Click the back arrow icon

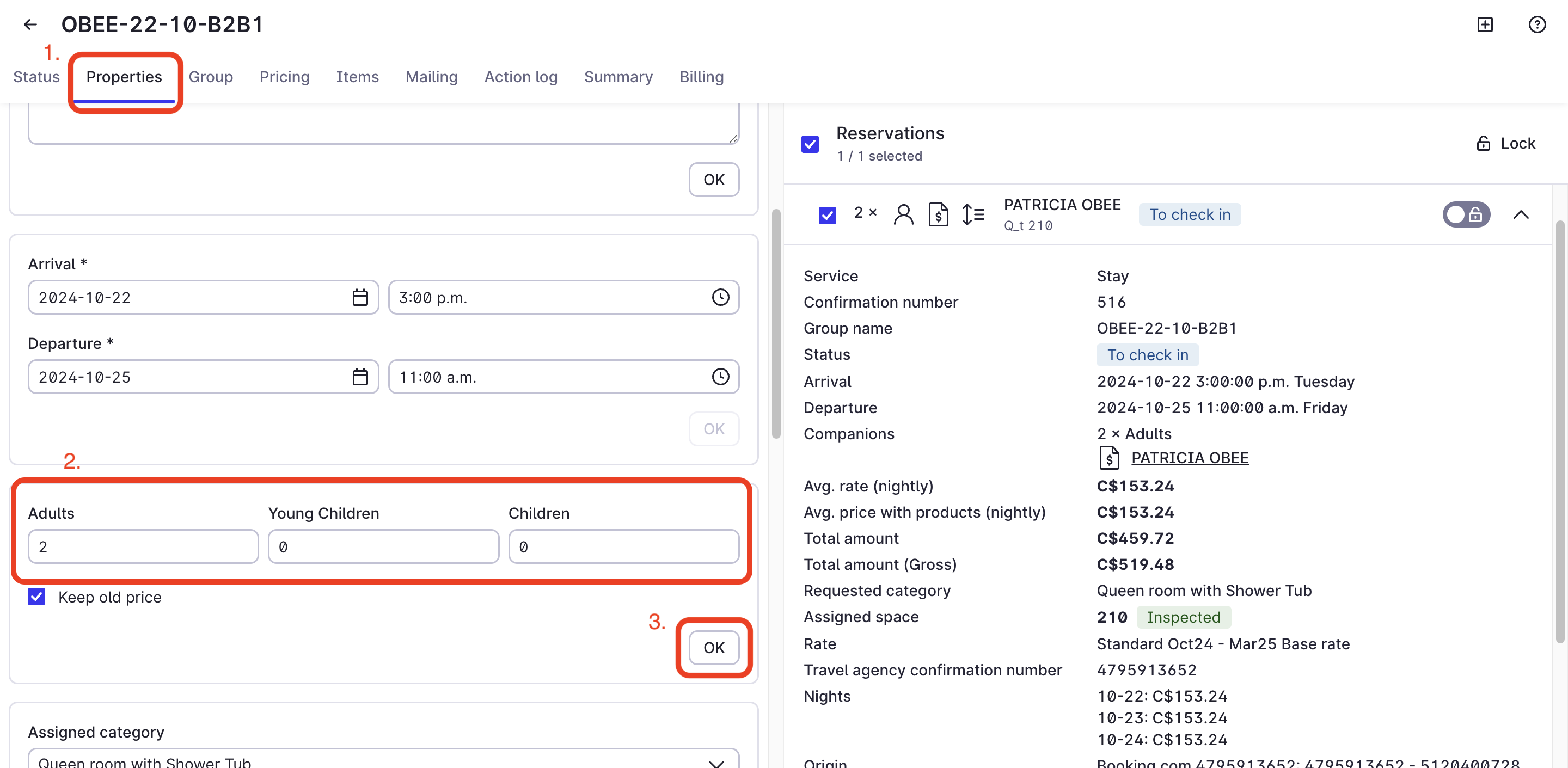[30, 24]
